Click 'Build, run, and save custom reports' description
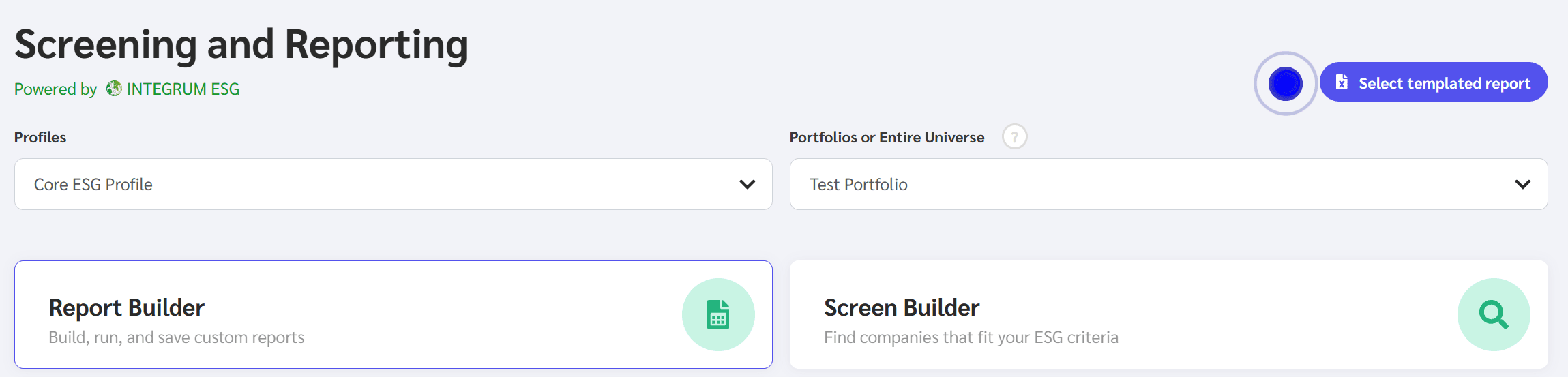 click(176, 337)
